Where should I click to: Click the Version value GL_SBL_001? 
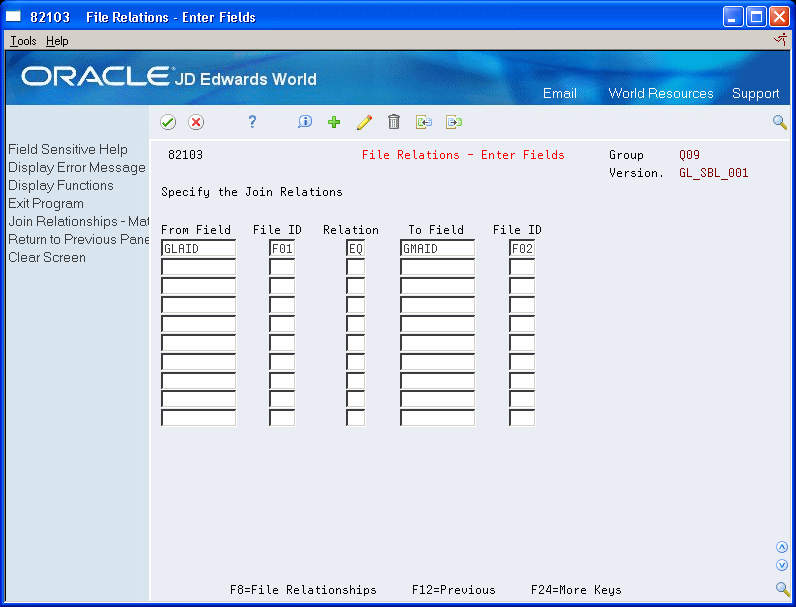(713, 173)
